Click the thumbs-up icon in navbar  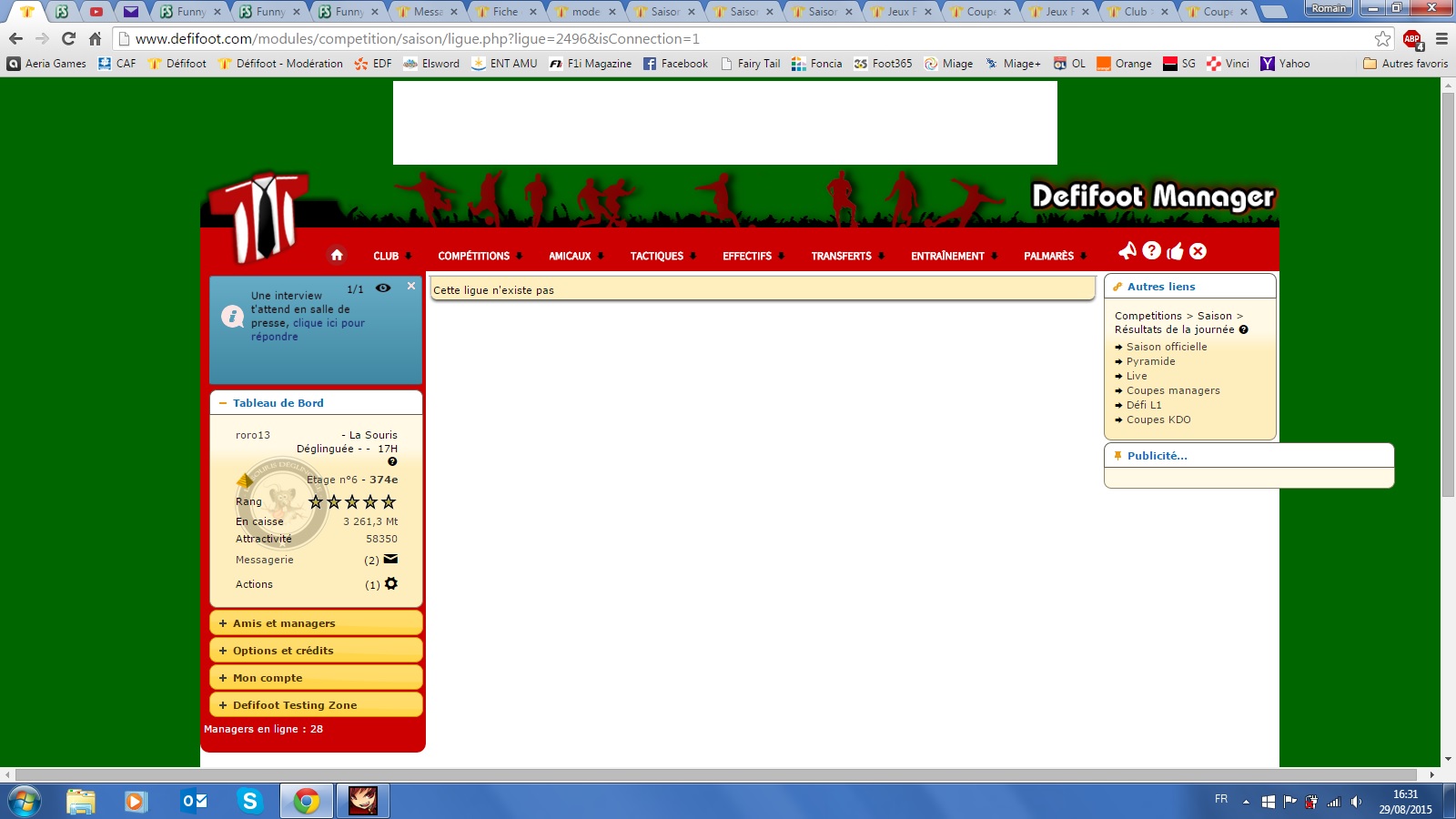pyautogui.click(x=1175, y=251)
